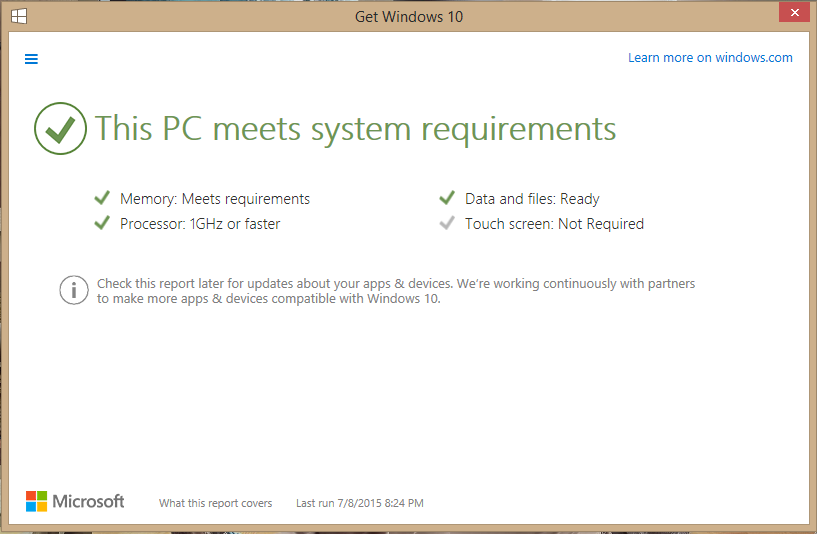Click Data and files: Ready text
This screenshot has width=817, height=534.
532,199
